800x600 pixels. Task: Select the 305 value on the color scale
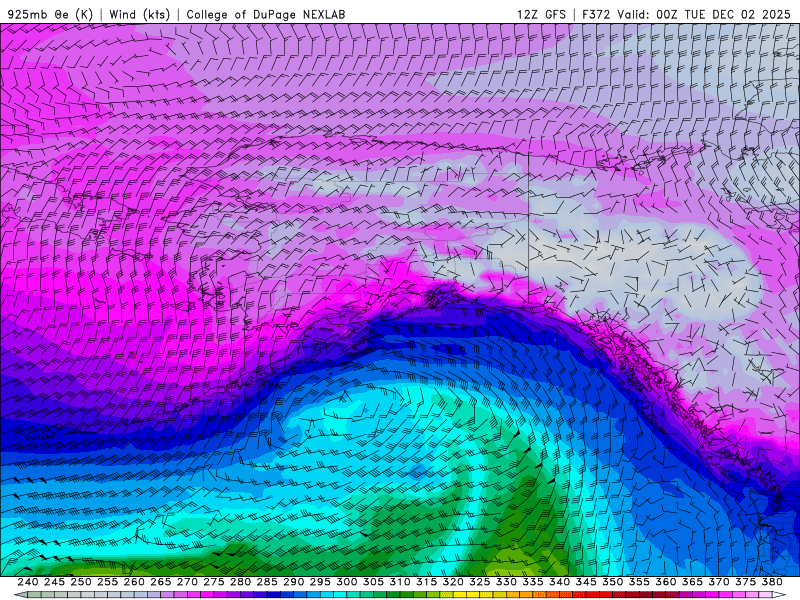tap(373, 582)
